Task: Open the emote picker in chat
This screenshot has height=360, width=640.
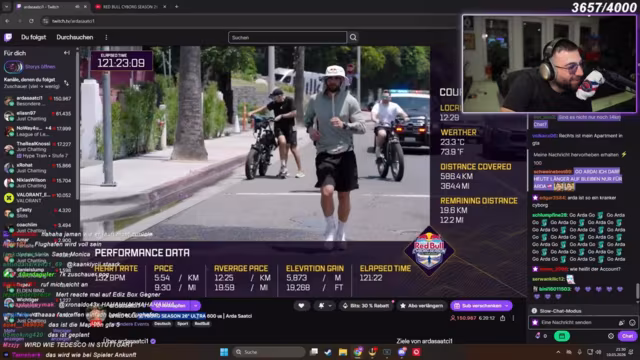Action: pyautogui.click(x=632, y=322)
